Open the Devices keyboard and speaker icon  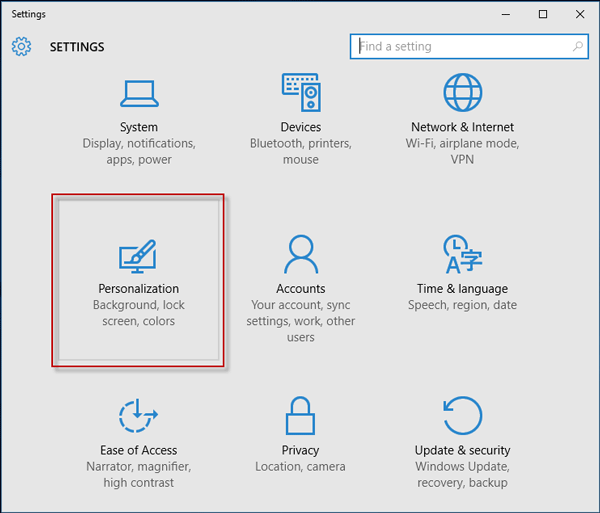tap(301, 93)
